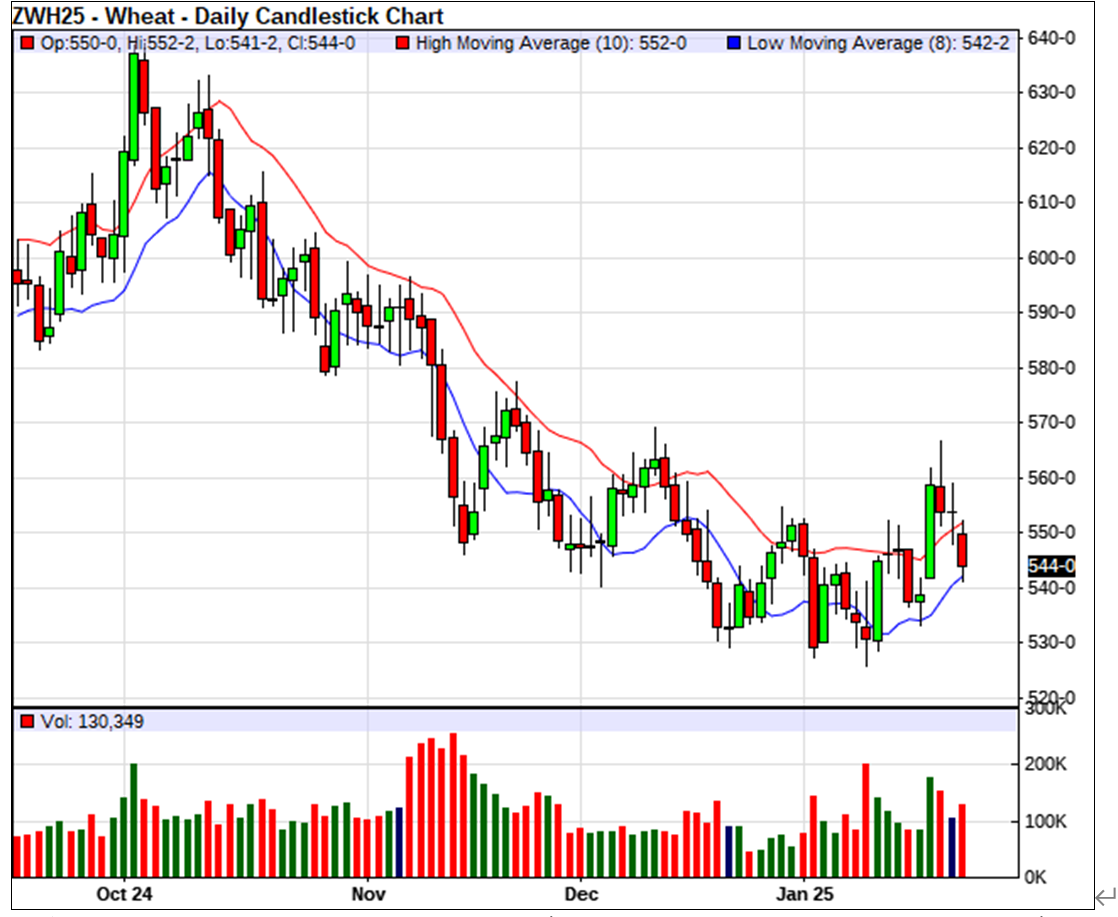This screenshot has height=917, width=1118.
Task: Click the red swatch beside Vol: 130,349
Action: coord(26,721)
